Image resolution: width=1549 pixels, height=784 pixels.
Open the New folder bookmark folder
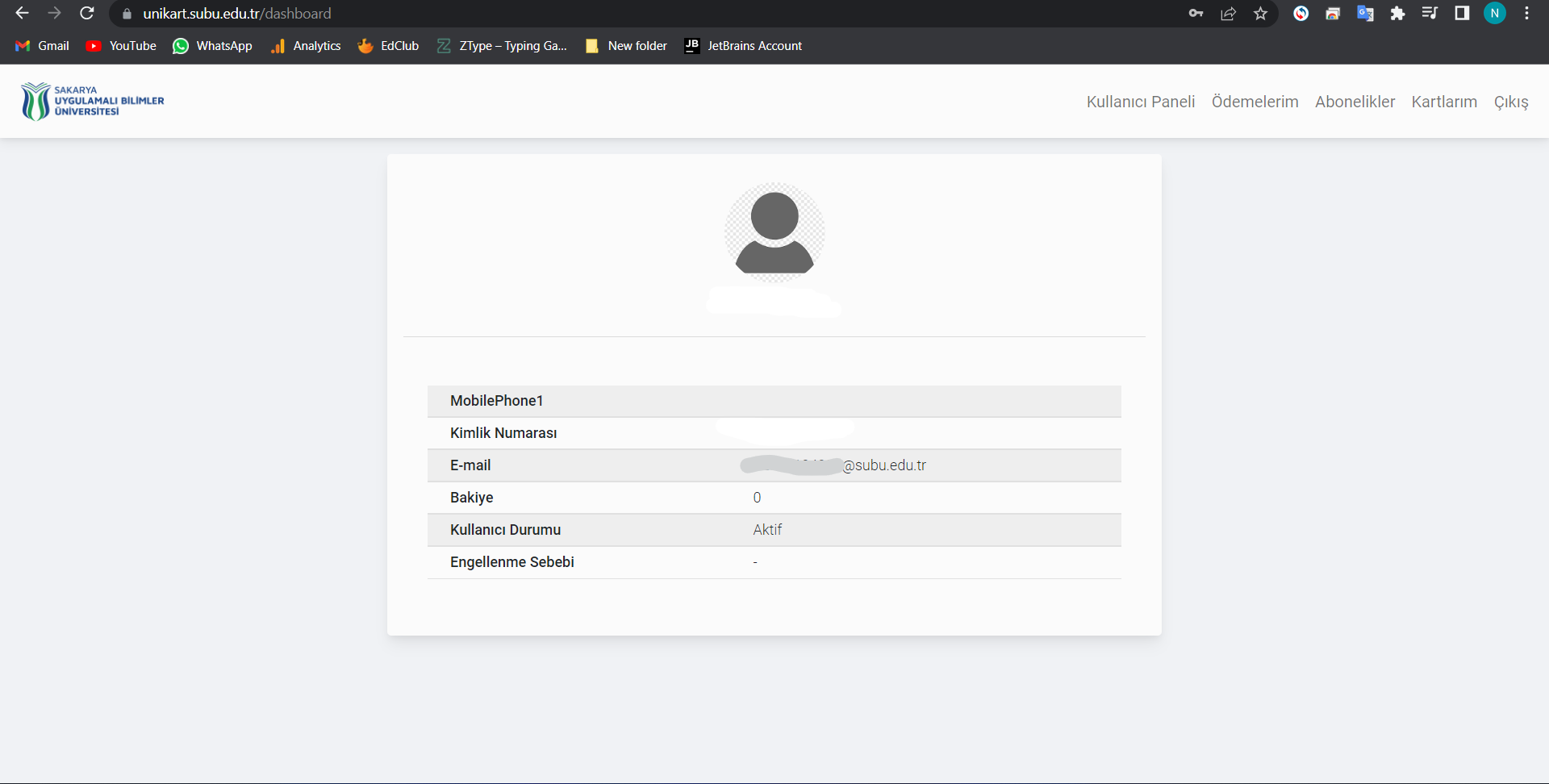point(627,46)
